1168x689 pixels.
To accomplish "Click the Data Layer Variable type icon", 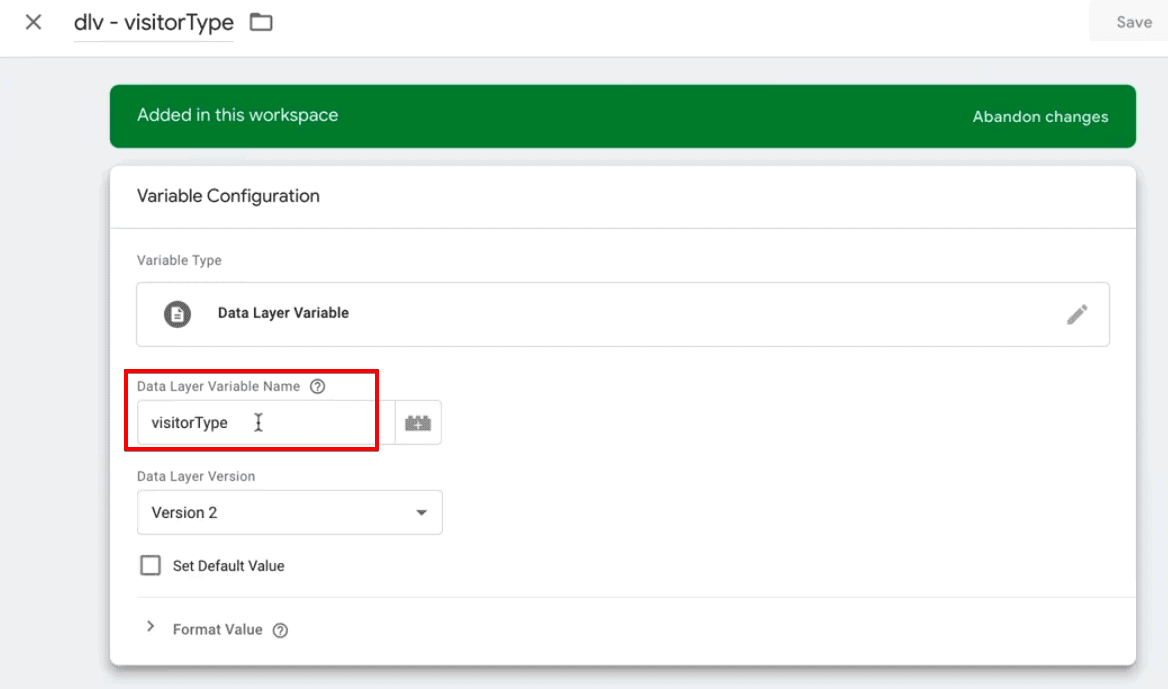I will pos(177,313).
